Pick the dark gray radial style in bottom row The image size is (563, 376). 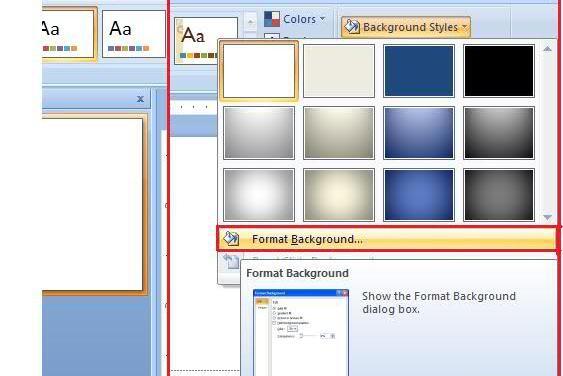pos(499,195)
